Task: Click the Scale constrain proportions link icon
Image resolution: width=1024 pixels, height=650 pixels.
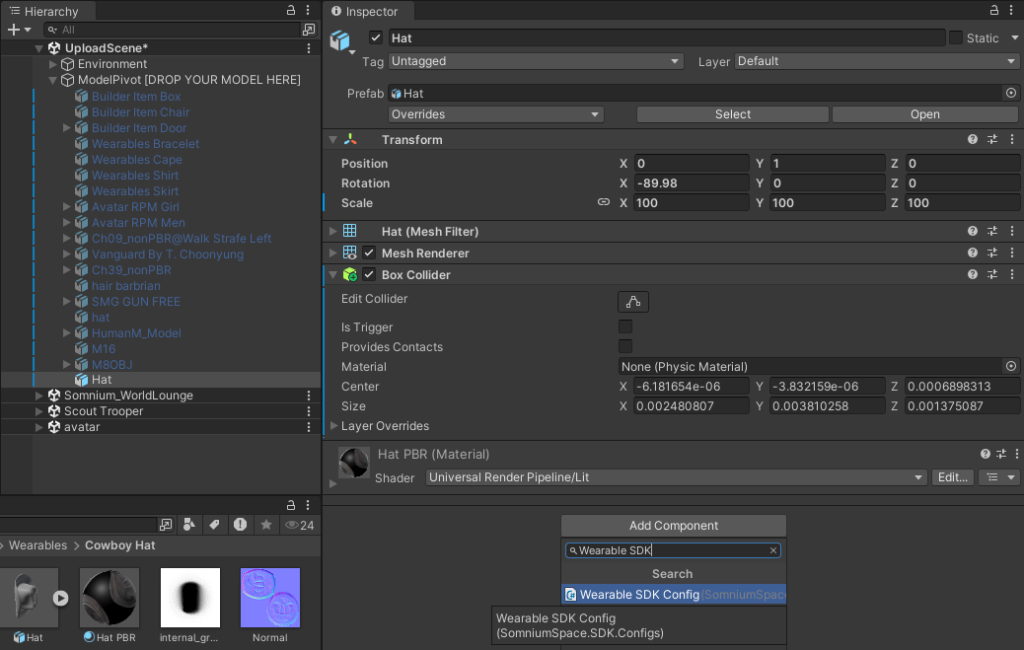Action: point(603,202)
